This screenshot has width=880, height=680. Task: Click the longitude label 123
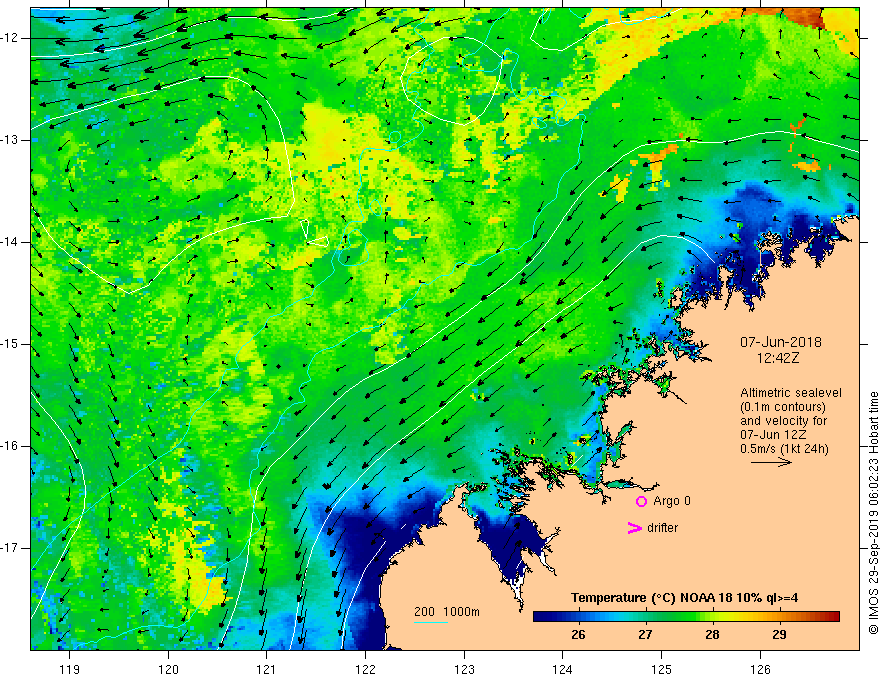click(464, 669)
